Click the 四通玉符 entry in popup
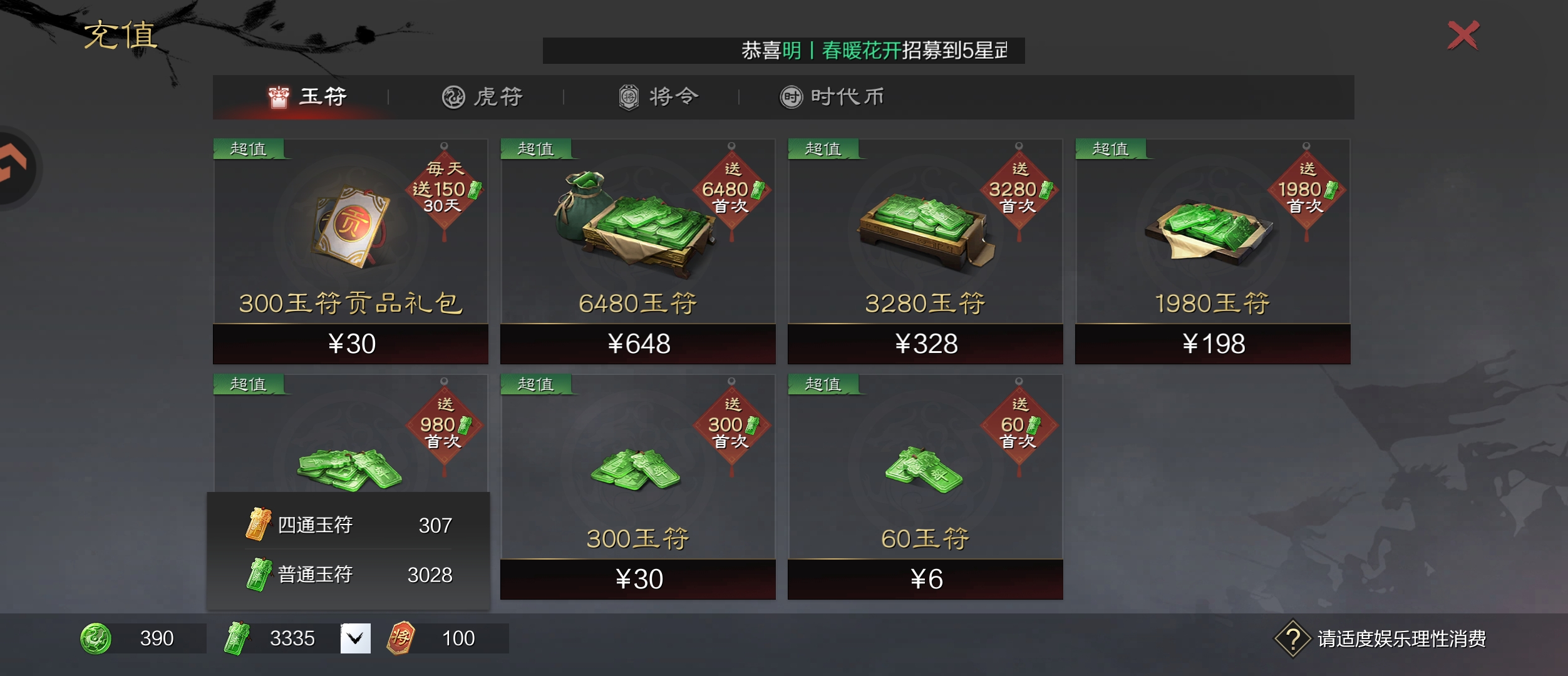The image size is (1568, 676). pos(348,525)
